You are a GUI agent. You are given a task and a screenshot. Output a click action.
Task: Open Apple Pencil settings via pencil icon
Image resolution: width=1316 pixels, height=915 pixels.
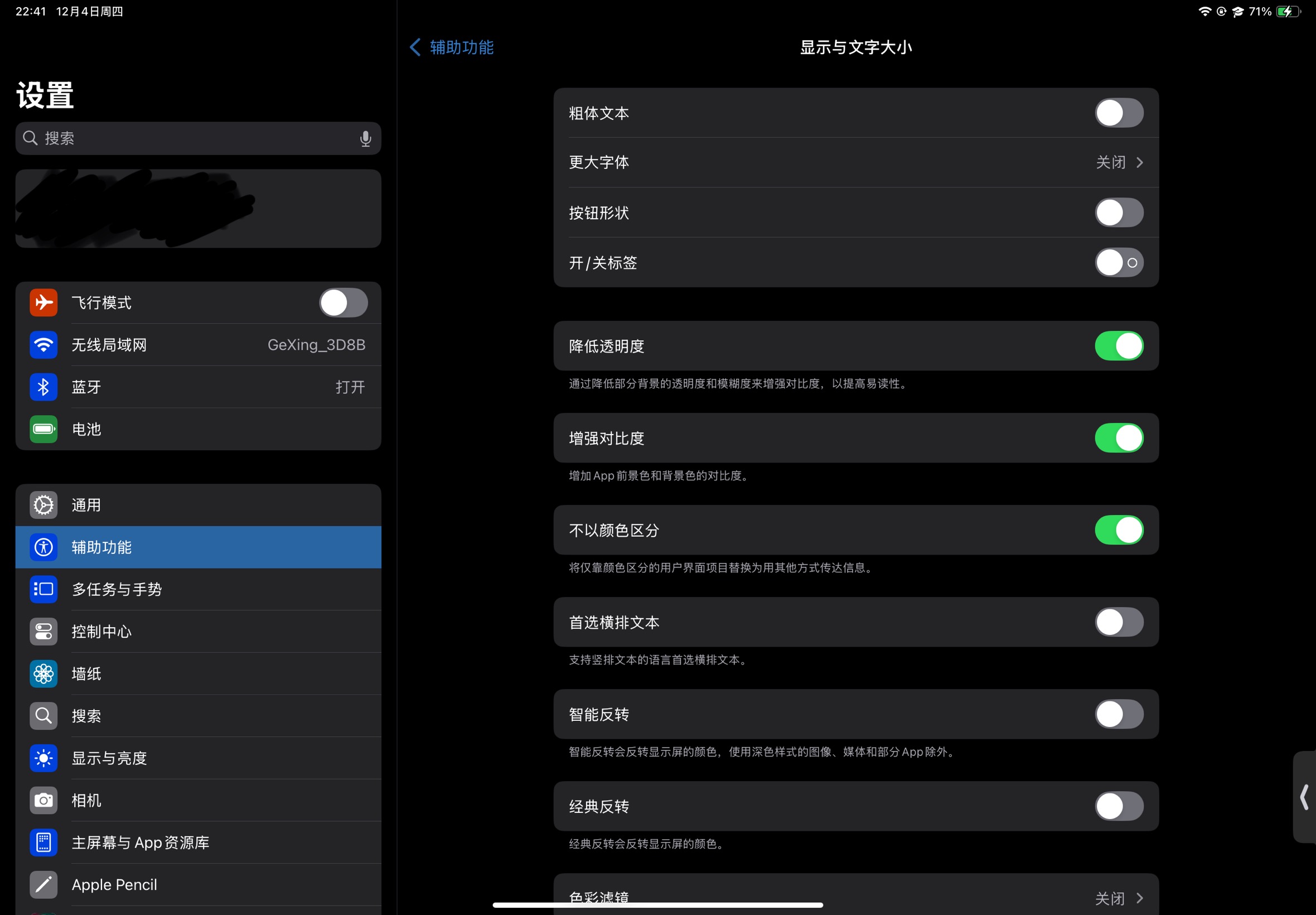click(x=43, y=884)
